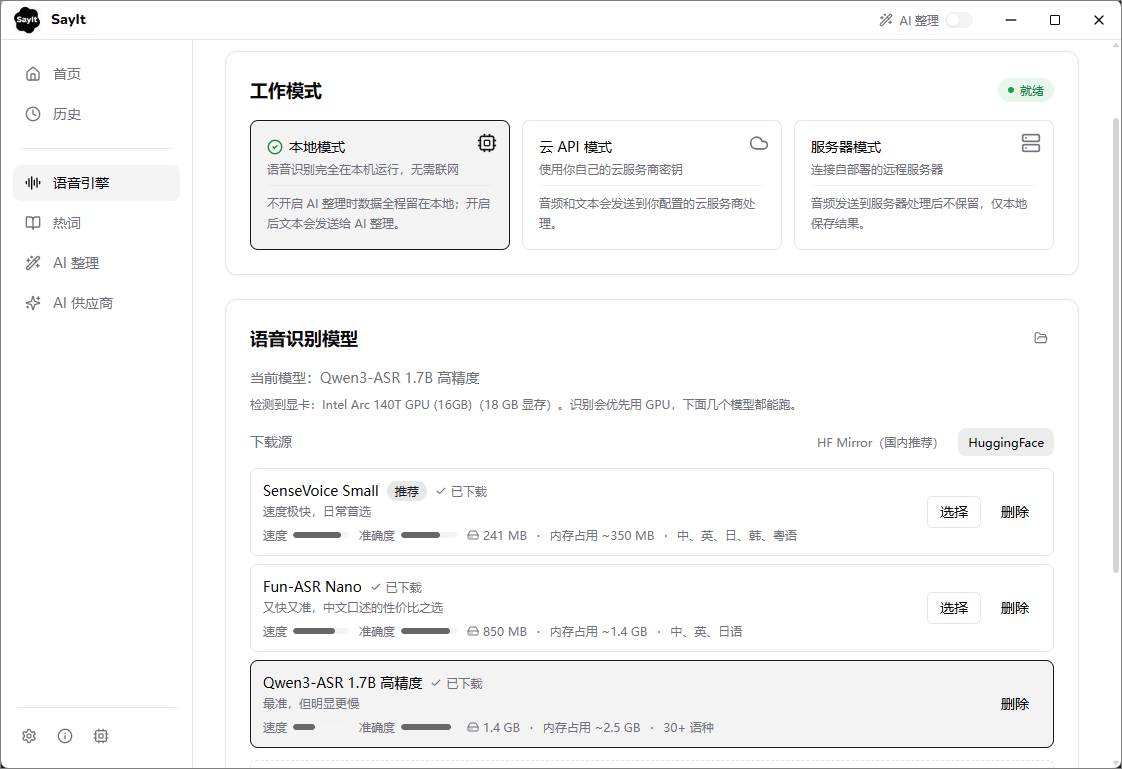Click the CPU chip icon on 本地模式 card
This screenshot has height=769, width=1122.
coord(487,143)
